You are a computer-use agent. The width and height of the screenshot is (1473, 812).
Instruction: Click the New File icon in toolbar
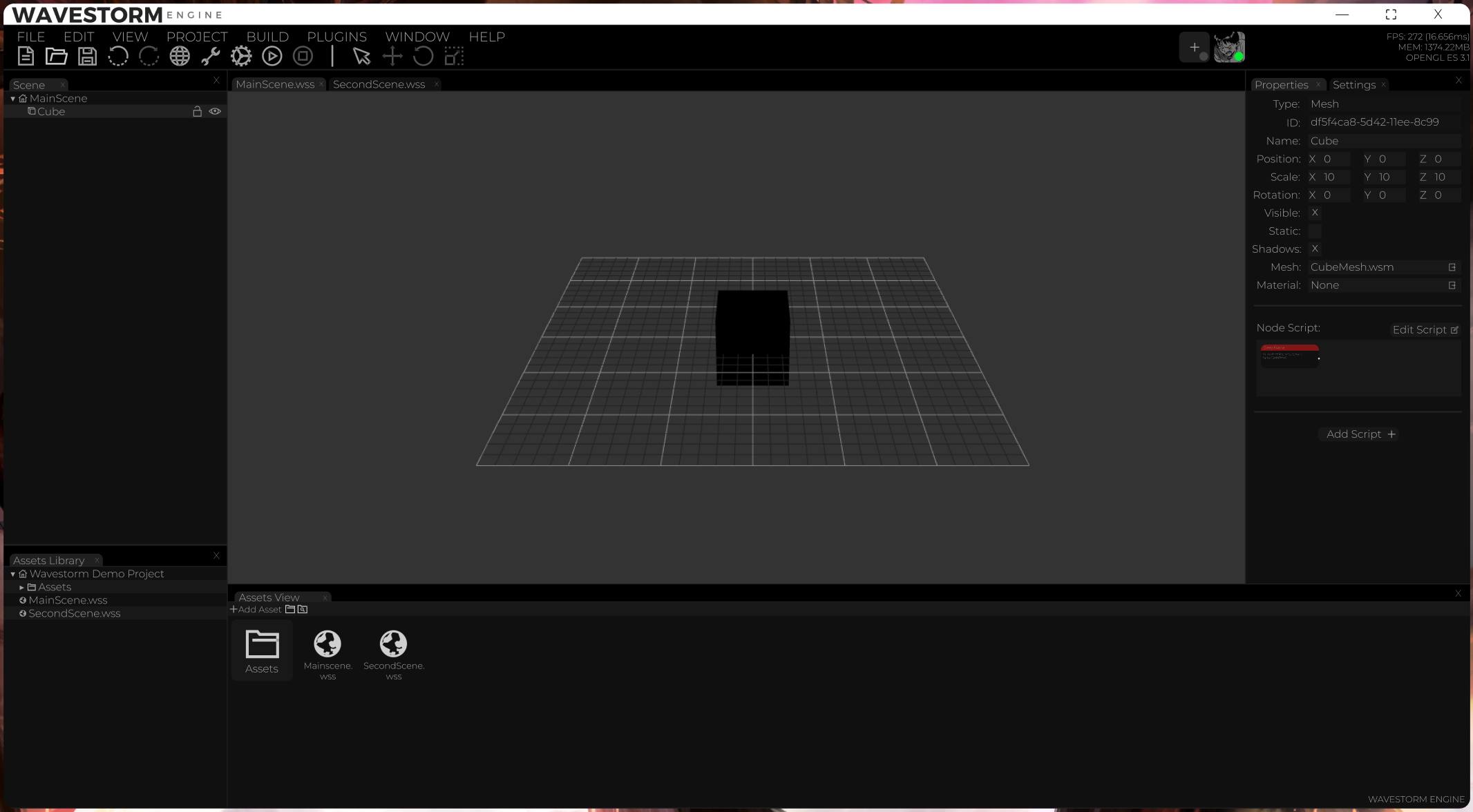coord(26,57)
